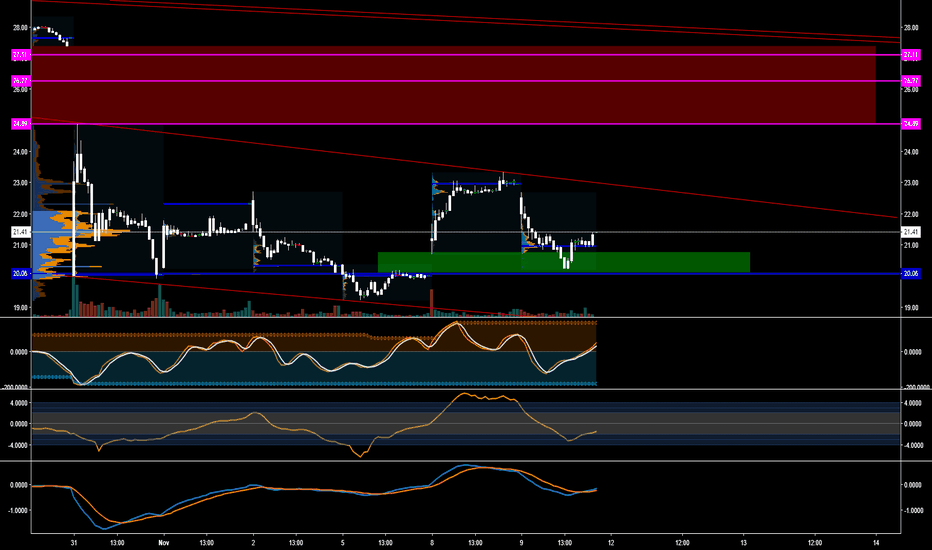This screenshot has width=932, height=550.
Task: Click the 8 date label on the time axis
Action: [432, 542]
